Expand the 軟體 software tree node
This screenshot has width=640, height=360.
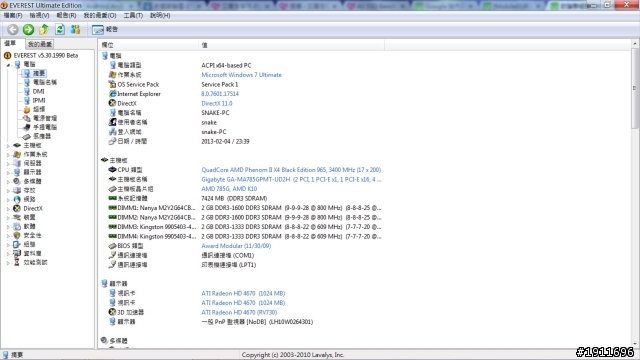click(8, 226)
